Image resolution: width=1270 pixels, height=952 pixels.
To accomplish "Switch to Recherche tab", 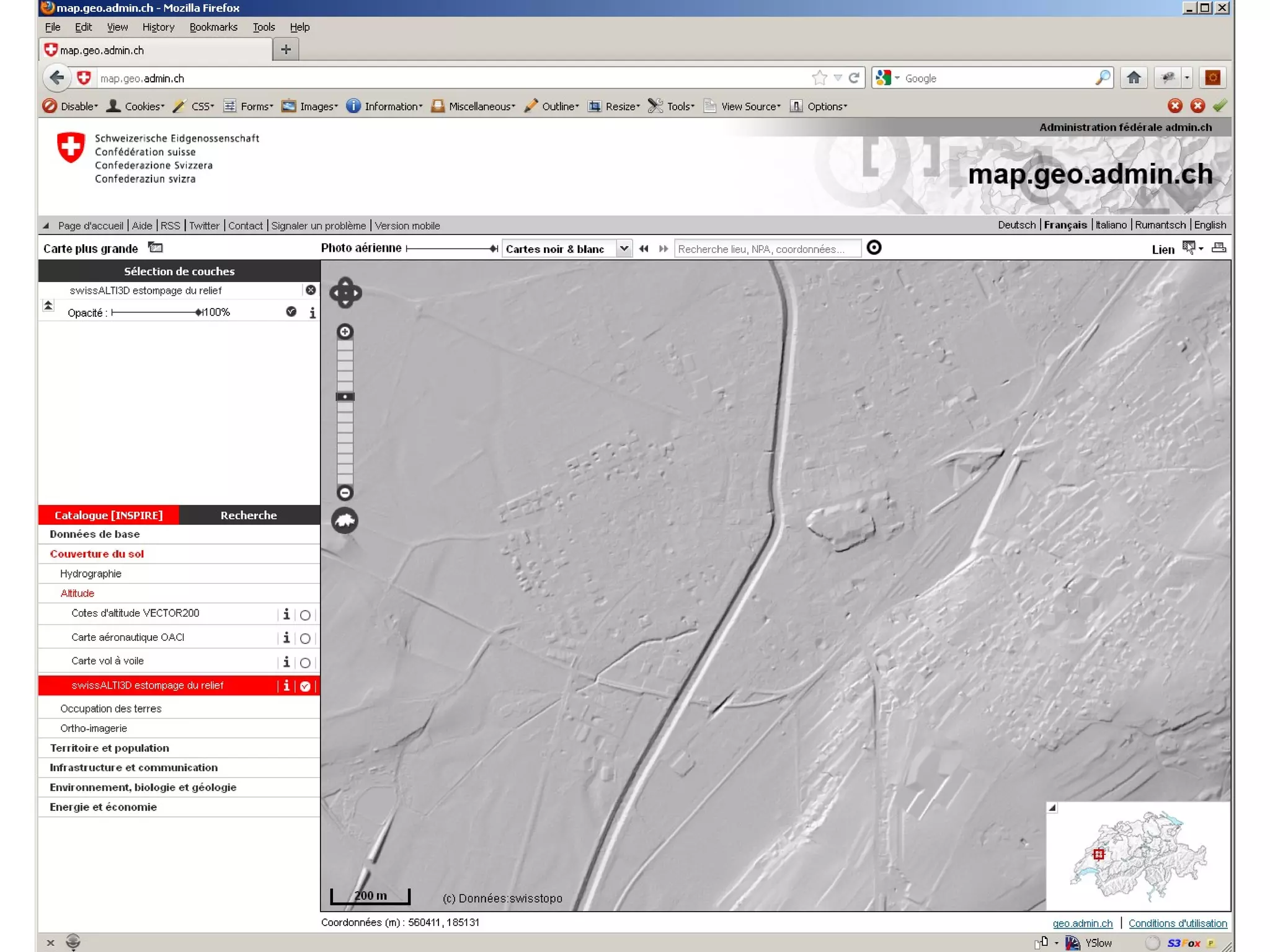I will click(x=249, y=515).
